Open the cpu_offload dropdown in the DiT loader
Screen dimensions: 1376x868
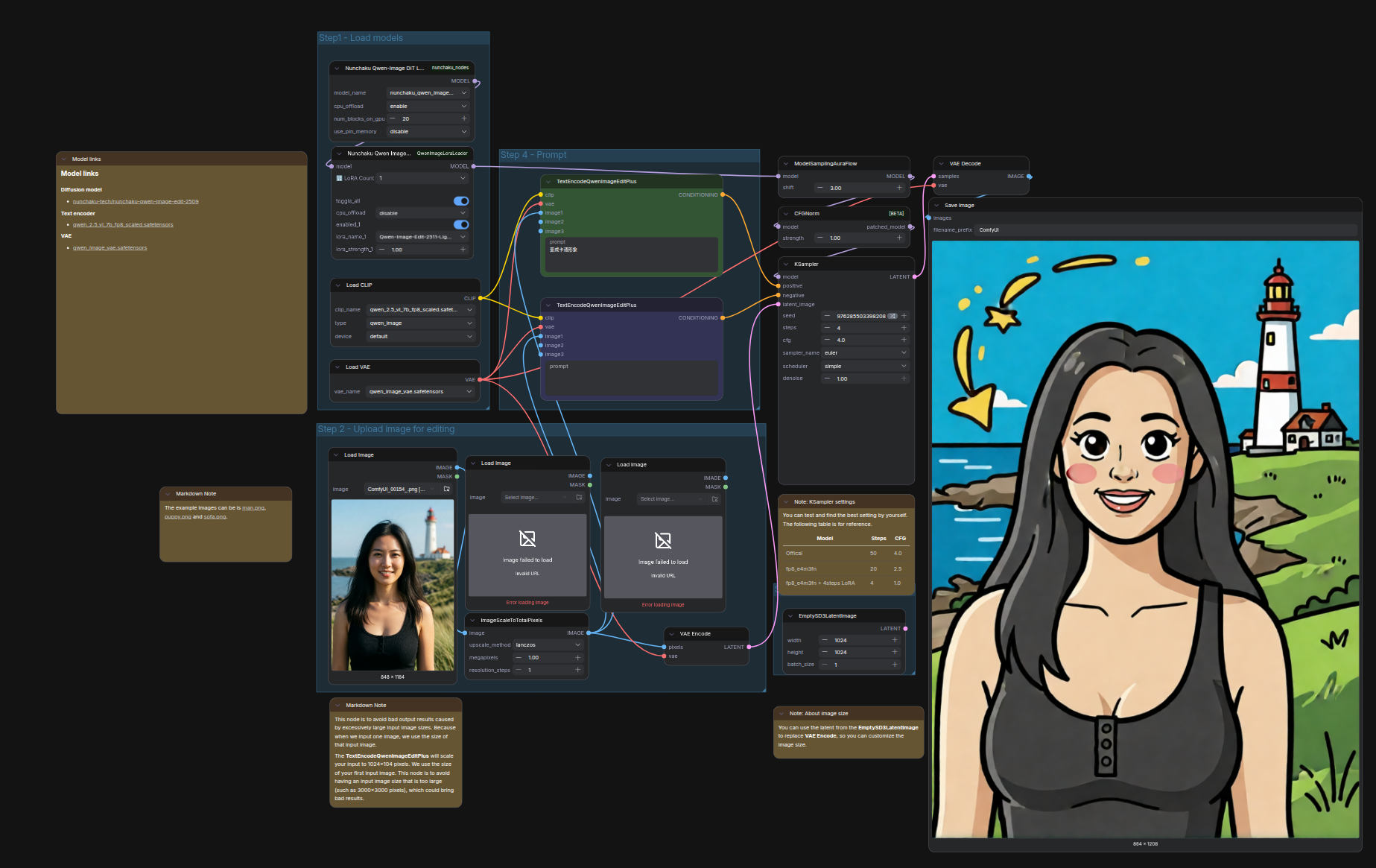tap(428, 106)
